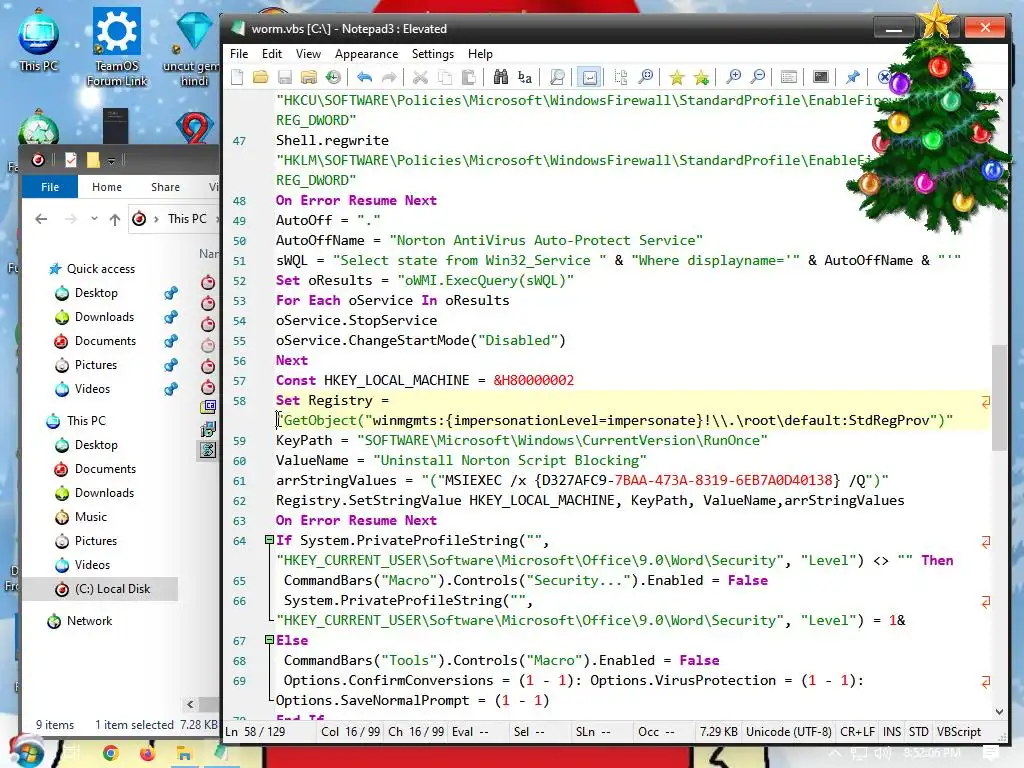
Task: Open the Edit menu
Action: pyautogui.click(x=272, y=54)
